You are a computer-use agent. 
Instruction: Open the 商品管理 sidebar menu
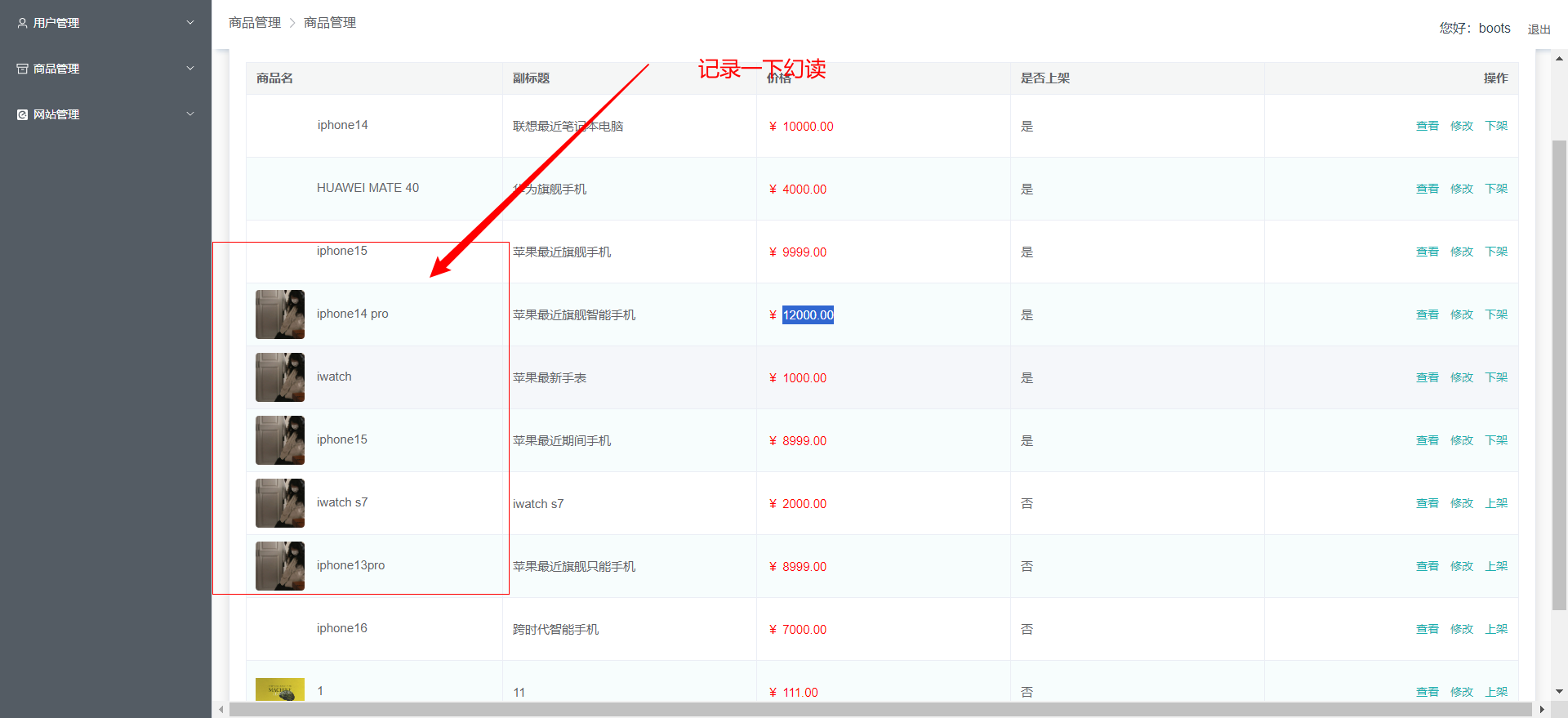coord(105,69)
